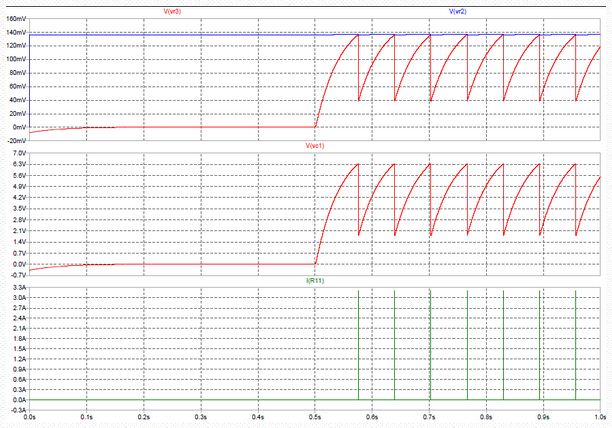612x428 pixels.
Task: Click the first green current spike in I(R11) pane
Action: pyautogui.click(x=358, y=345)
